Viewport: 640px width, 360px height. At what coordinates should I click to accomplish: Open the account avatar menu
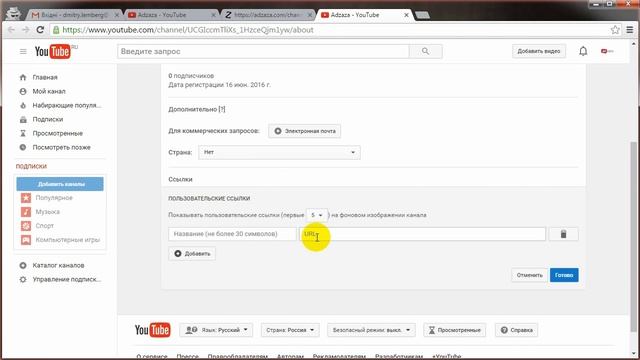(x=607, y=51)
